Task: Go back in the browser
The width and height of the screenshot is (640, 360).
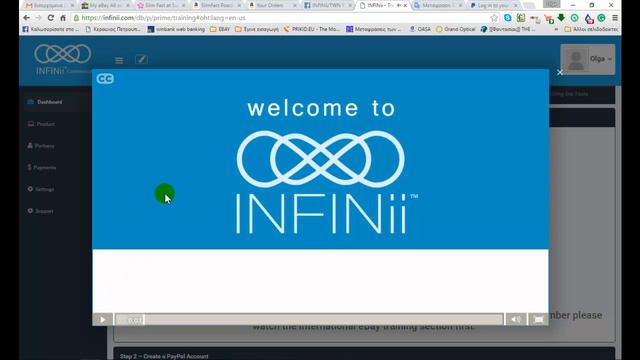Action: point(27,18)
